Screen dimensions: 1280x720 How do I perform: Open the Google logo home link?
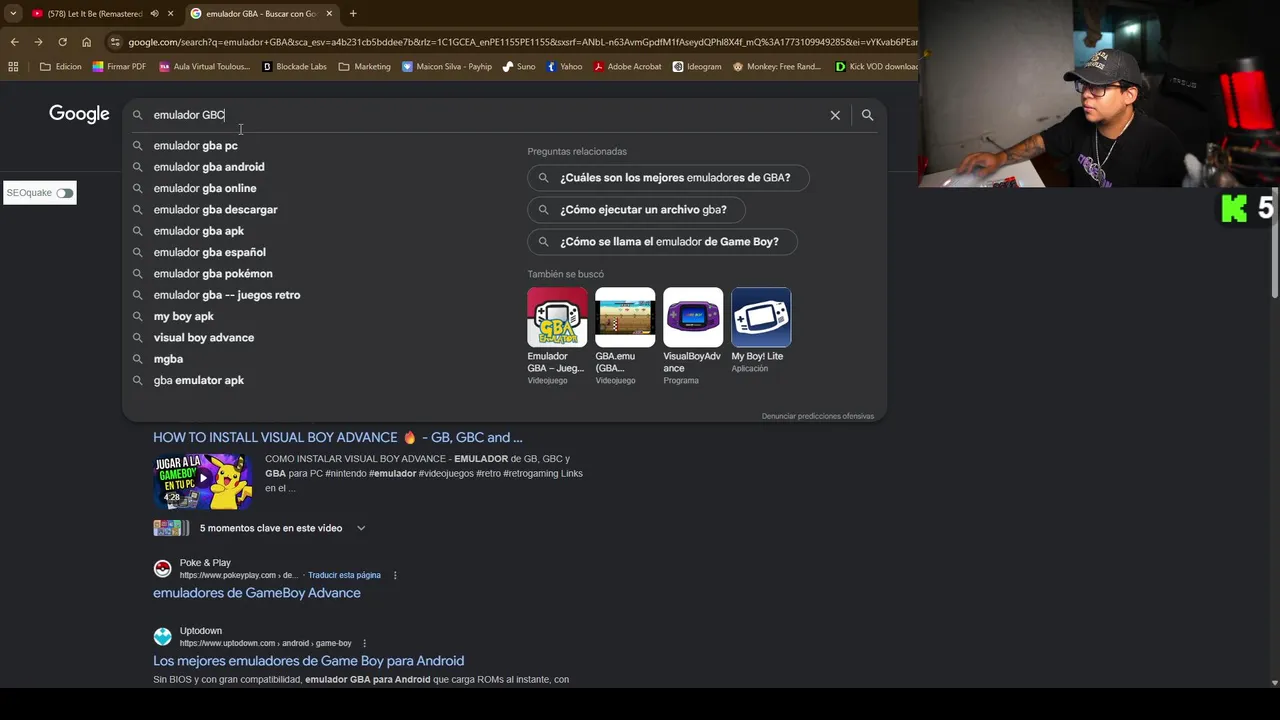tap(79, 114)
